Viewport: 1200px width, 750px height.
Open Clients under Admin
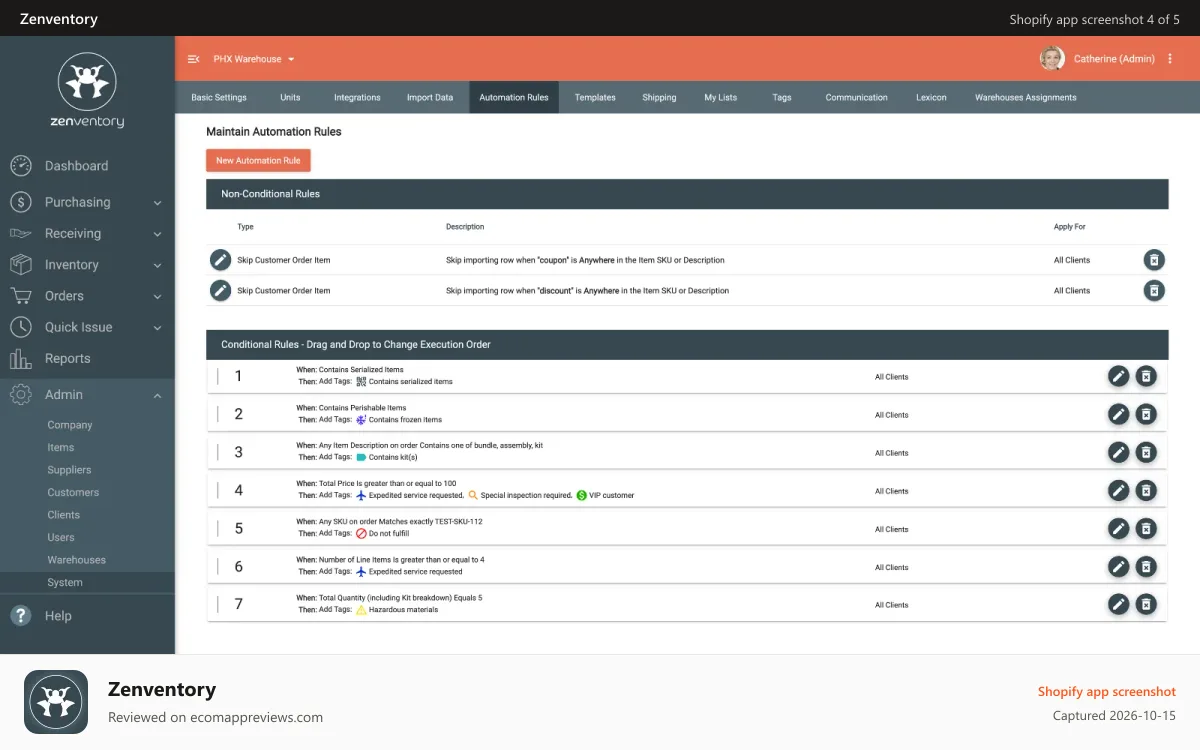(x=64, y=515)
